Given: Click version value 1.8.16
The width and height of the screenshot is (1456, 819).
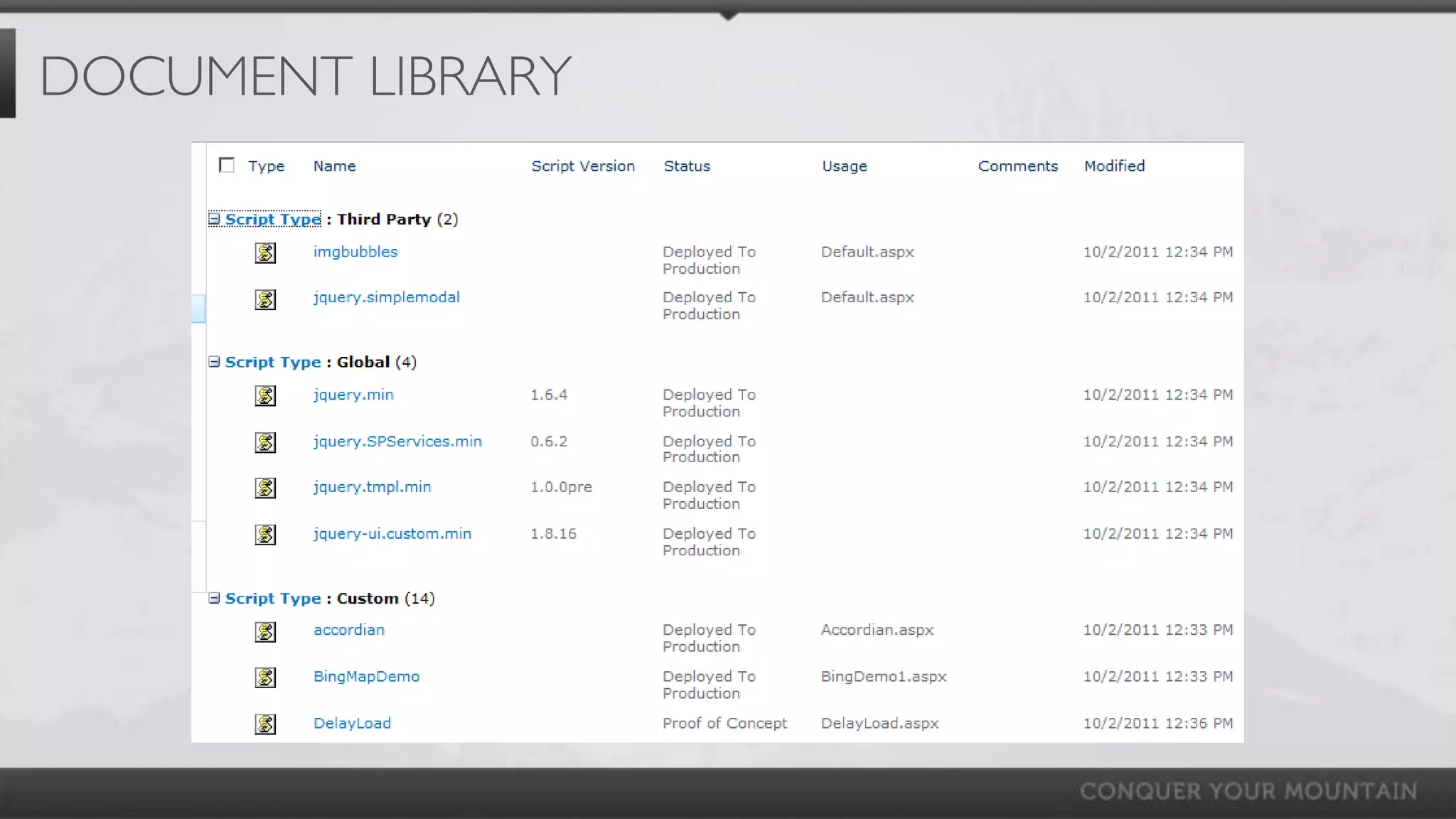Looking at the screenshot, I should tap(553, 534).
